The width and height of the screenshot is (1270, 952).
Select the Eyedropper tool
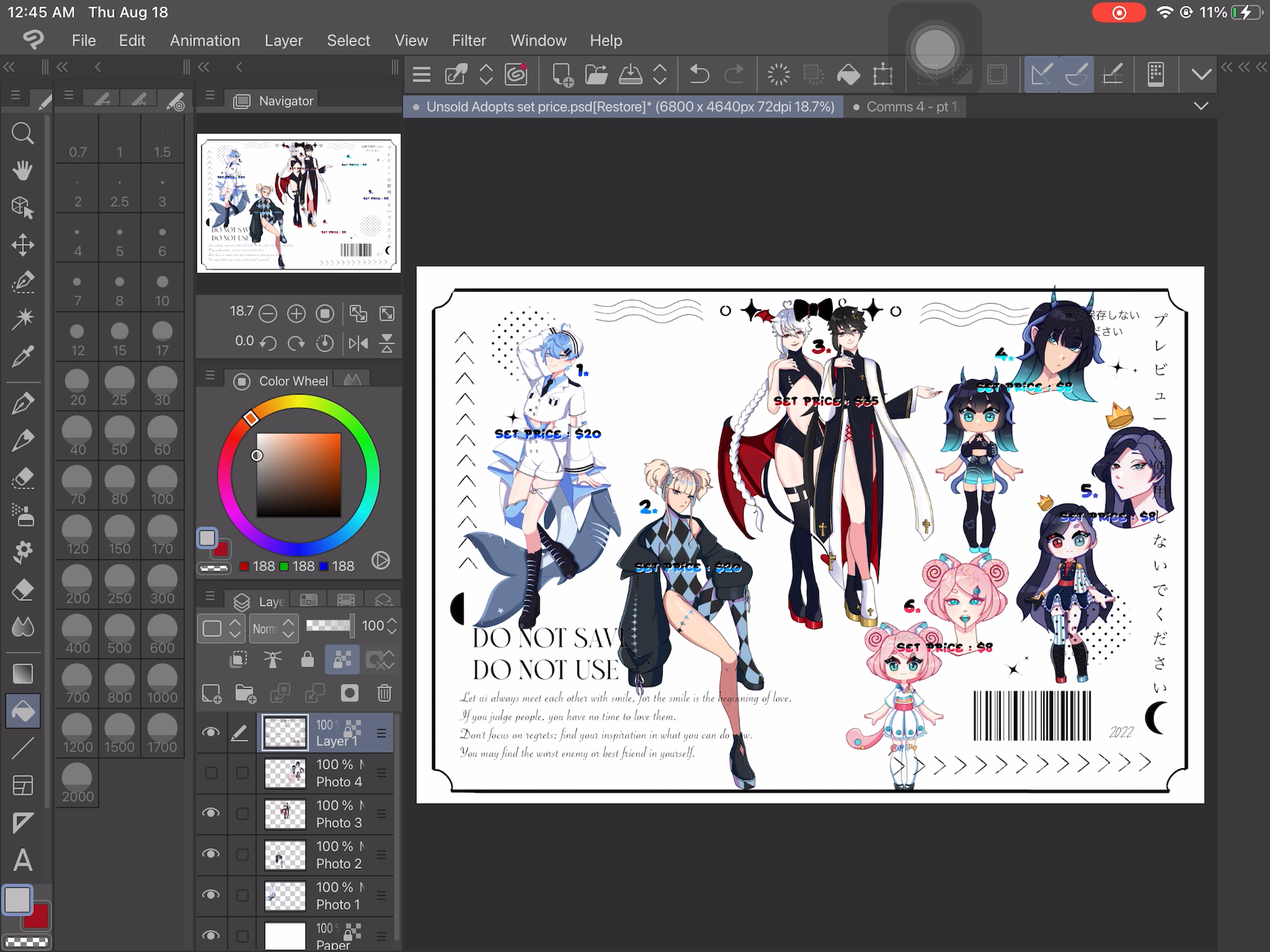[22, 356]
